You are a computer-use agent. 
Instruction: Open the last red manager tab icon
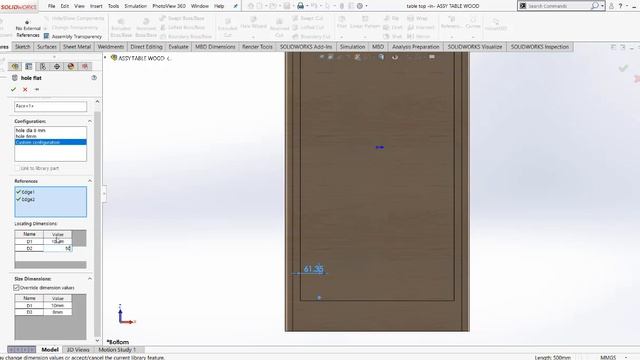[85, 67]
